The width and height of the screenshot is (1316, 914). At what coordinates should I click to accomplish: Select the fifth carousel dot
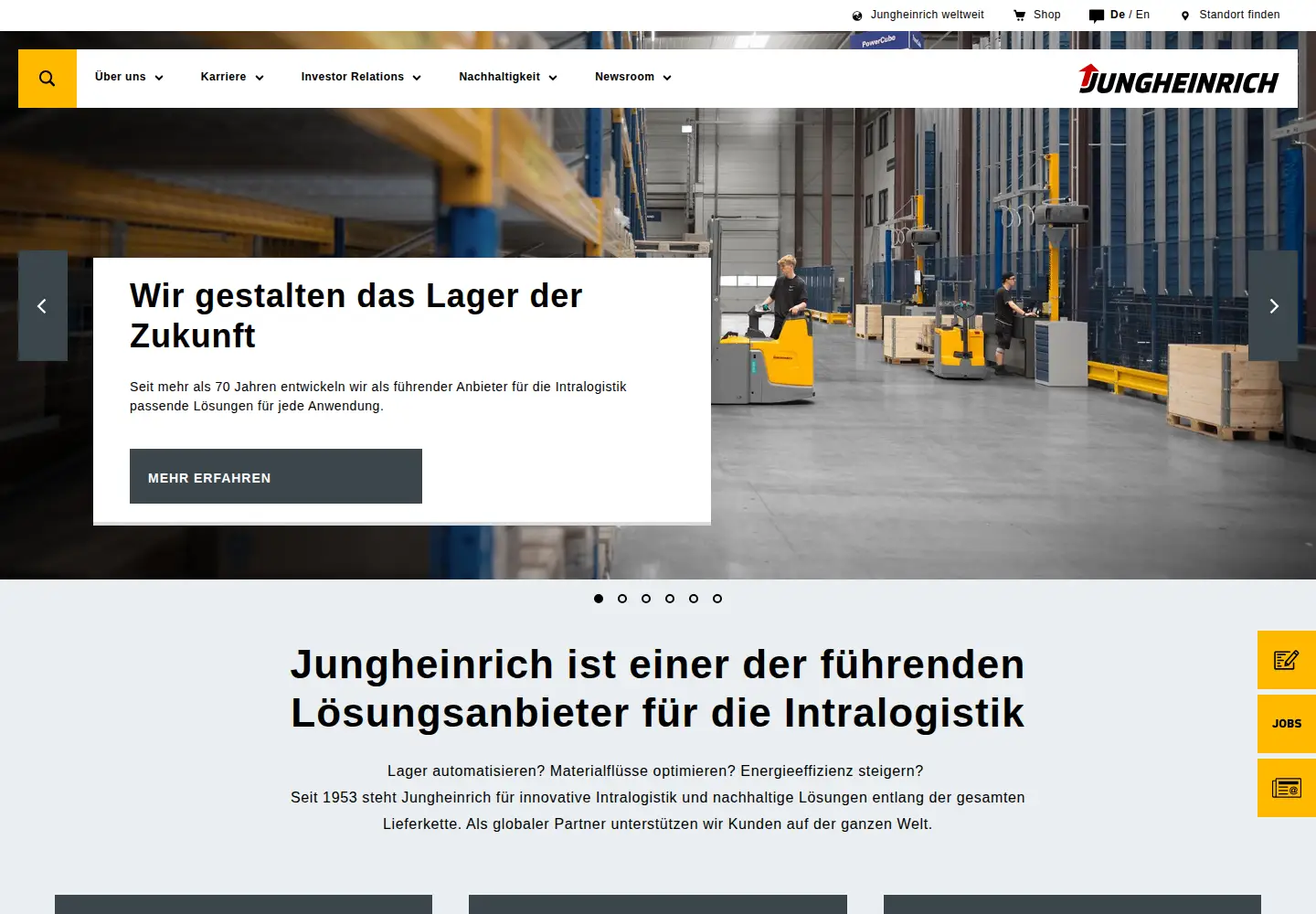point(694,599)
